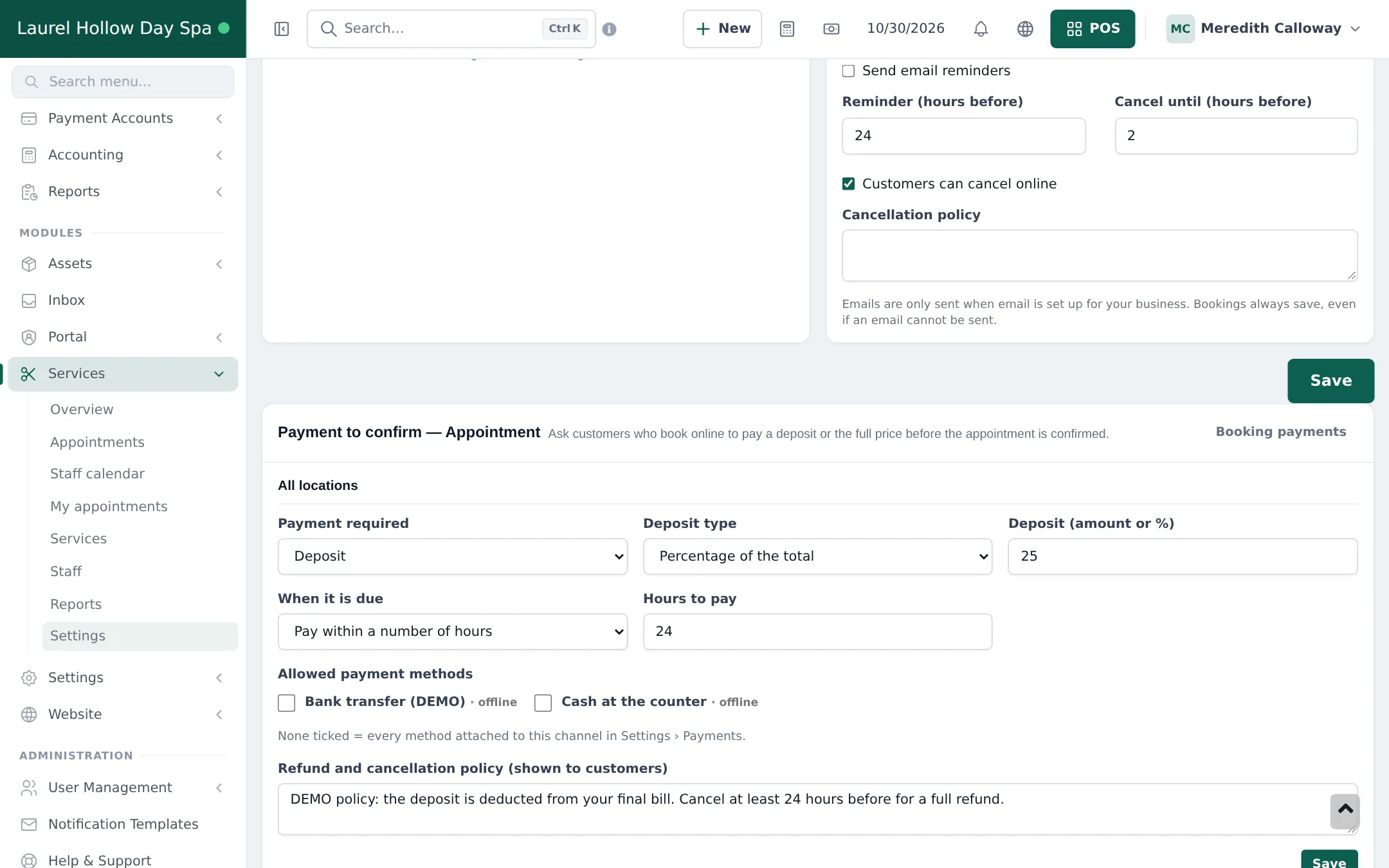Click the Services scissors icon in the sidebar
The image size is (1389, 868).
(28, 374)
